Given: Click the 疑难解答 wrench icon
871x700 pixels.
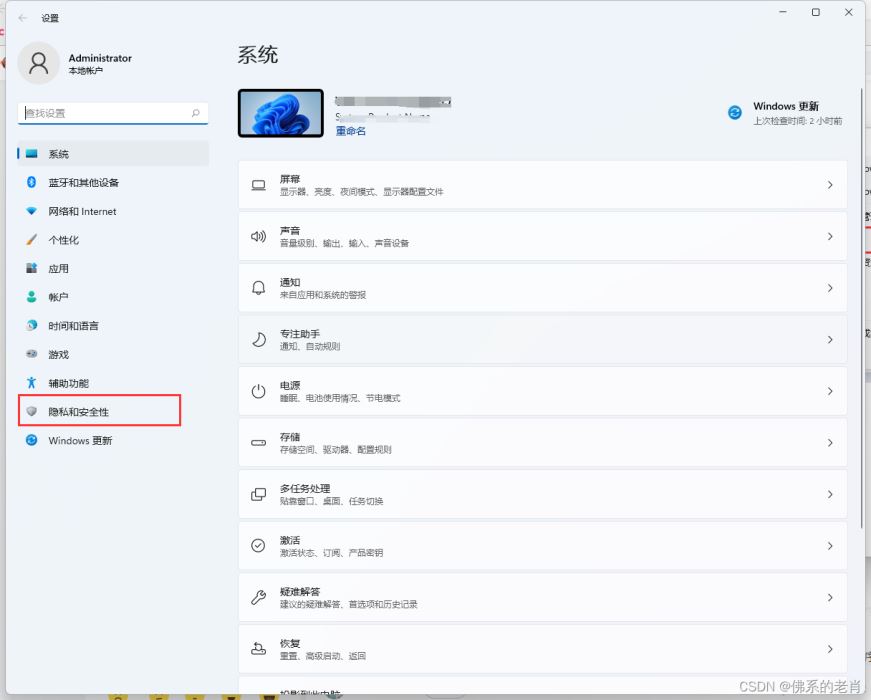Looking at the screenshot, I should [258, 597].
